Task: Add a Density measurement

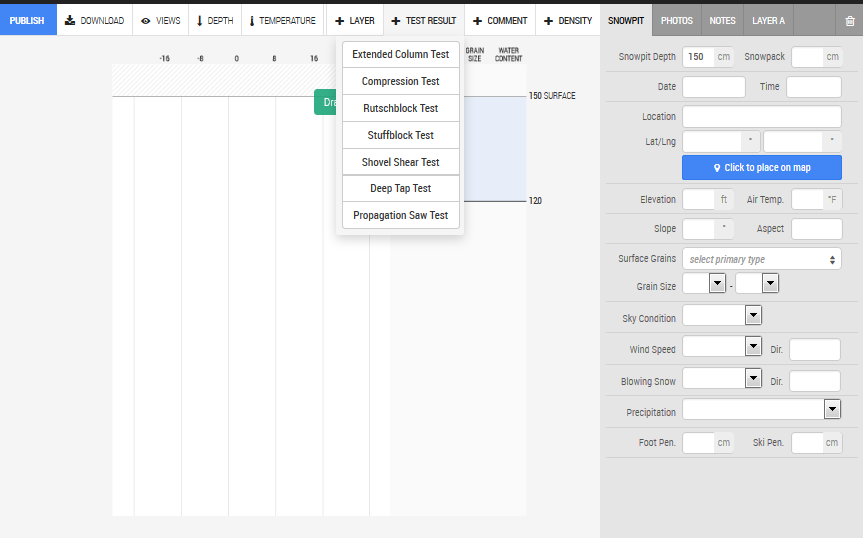Action: click(x=568, y=20)
